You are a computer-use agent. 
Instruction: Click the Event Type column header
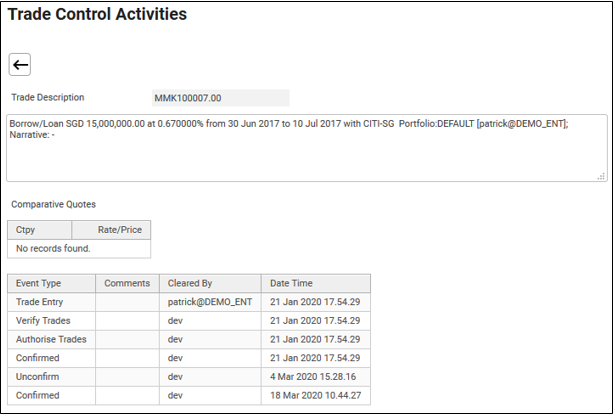pyautogui.click(x=51, y=283)
